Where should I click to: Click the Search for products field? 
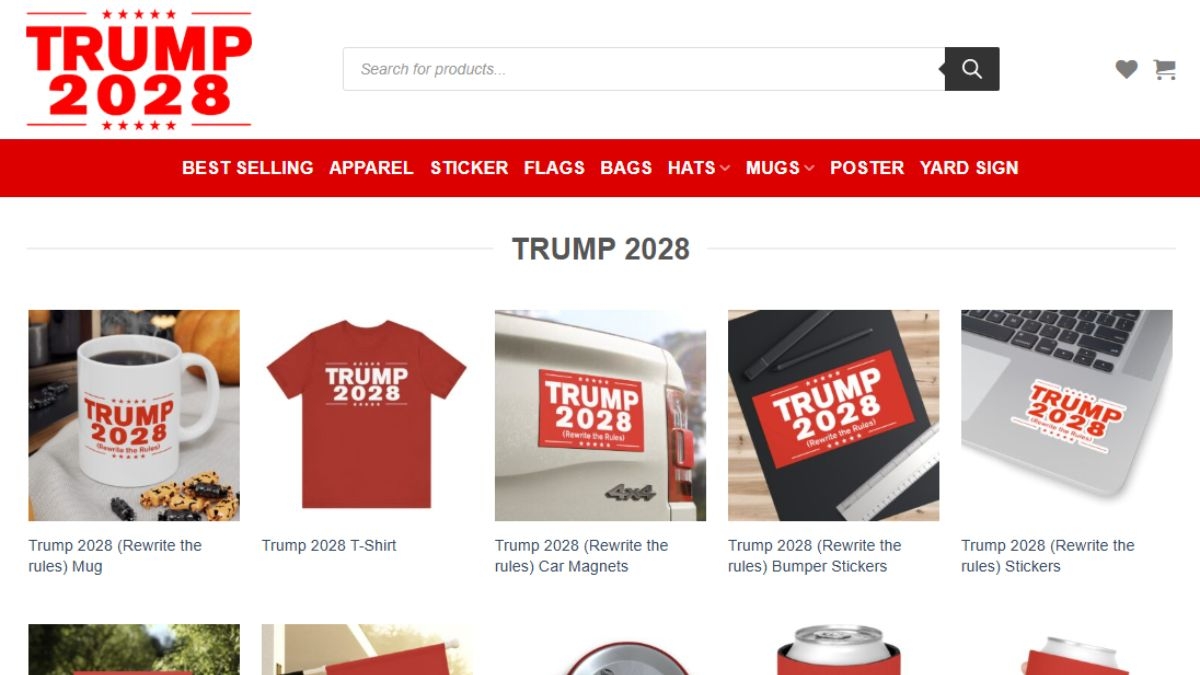(644, 69)
